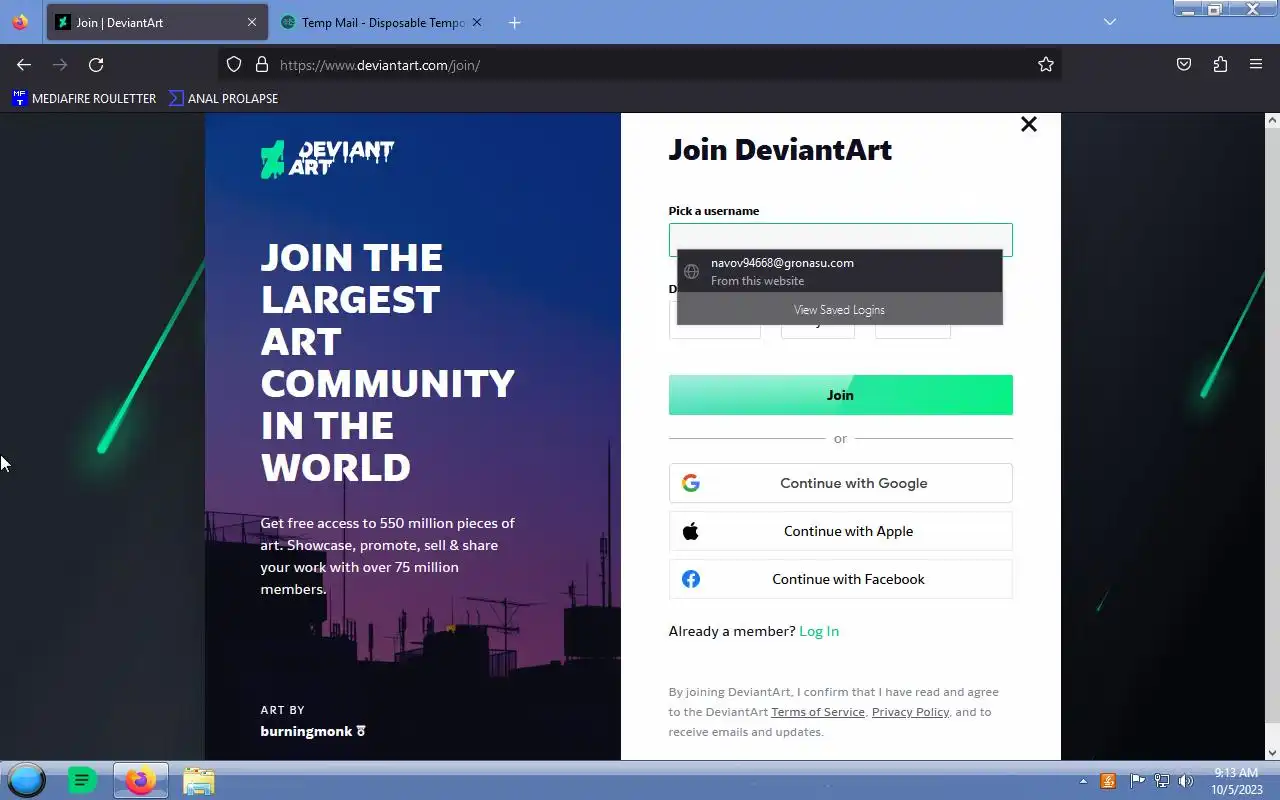Click the DeviantArt logo
The width and height of the screenshot is (1280, 800).
327,158
